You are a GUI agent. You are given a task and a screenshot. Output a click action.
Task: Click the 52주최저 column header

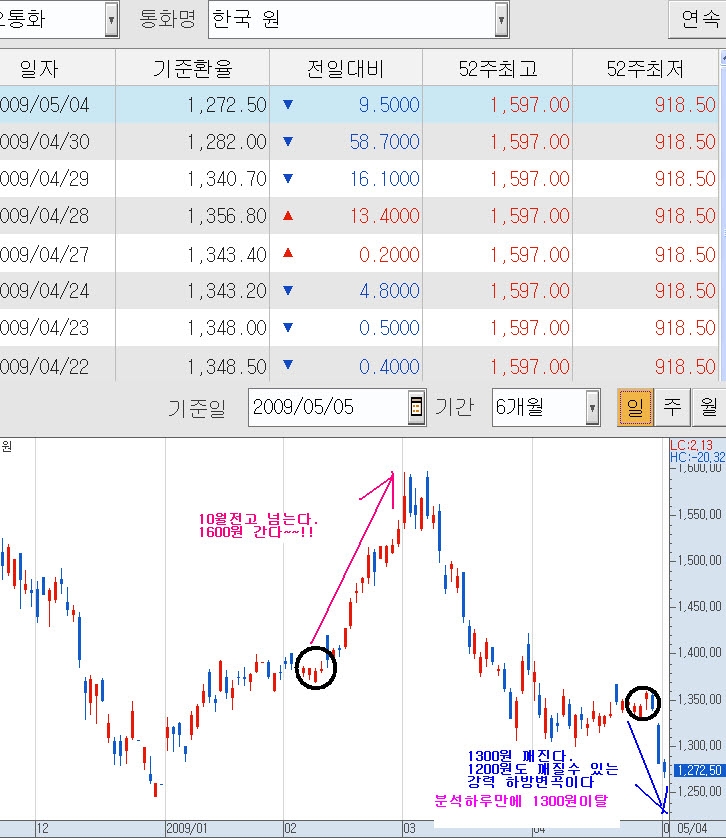tap(646, 68)
